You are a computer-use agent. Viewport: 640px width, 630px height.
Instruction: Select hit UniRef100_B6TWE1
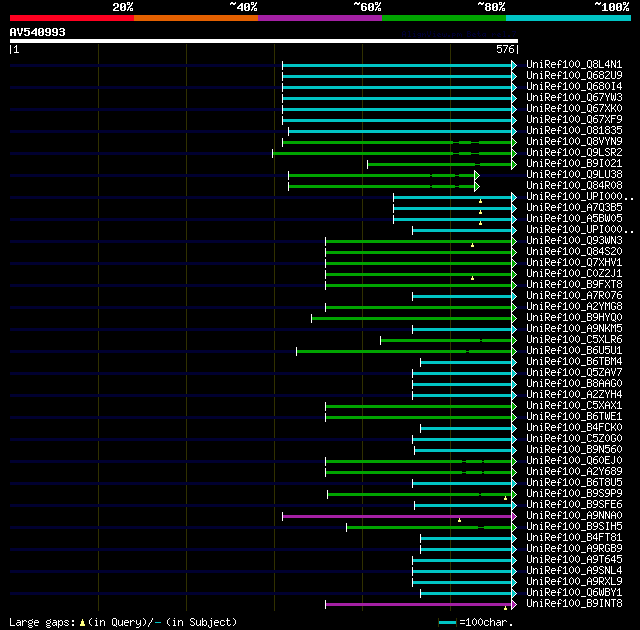click(x=574, y=417)
